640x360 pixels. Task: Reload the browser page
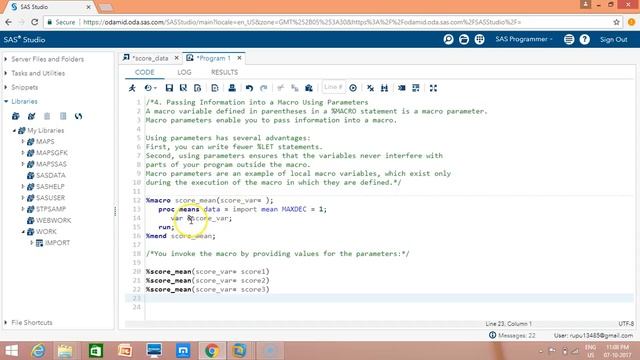coord(35,22)
